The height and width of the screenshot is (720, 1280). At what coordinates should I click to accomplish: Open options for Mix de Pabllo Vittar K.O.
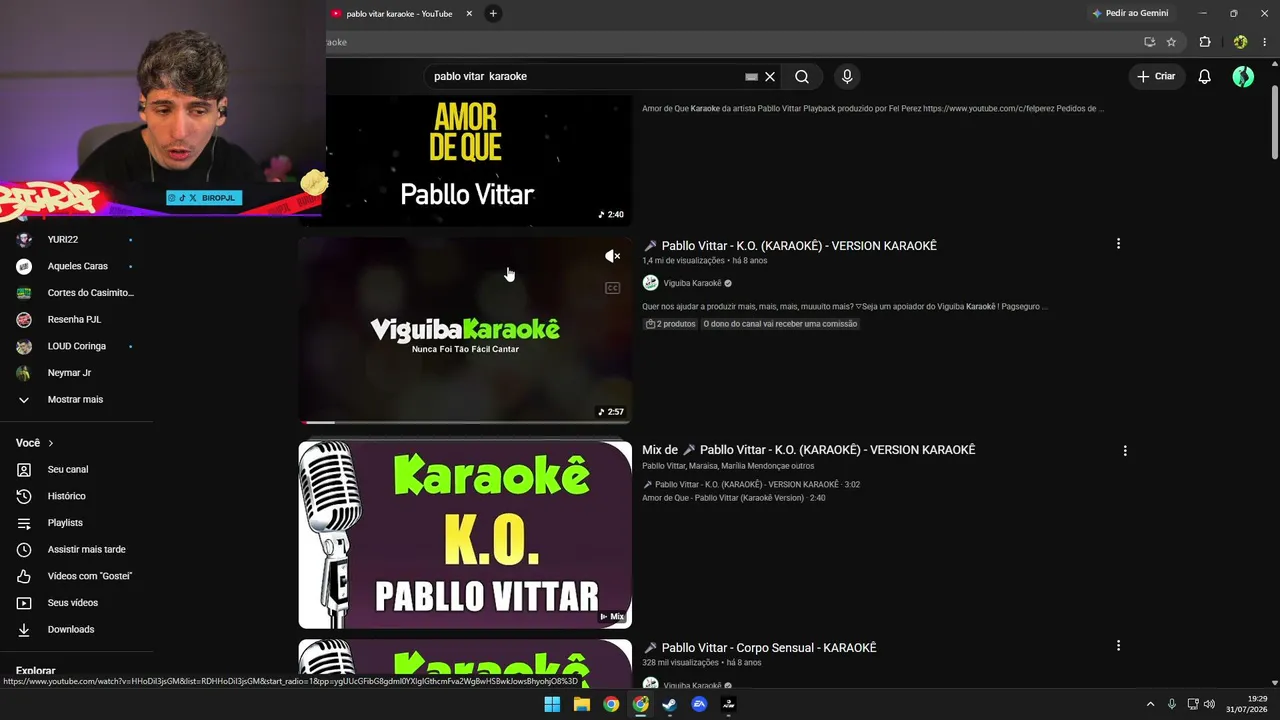point(1125,451)
